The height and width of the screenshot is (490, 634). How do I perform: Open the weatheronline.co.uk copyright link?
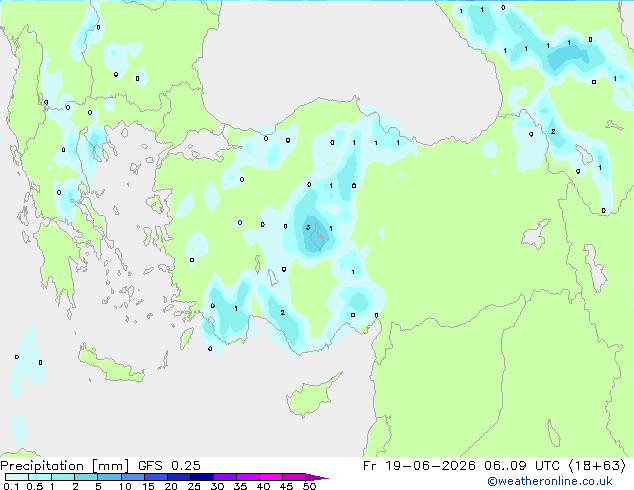(550, 481)
